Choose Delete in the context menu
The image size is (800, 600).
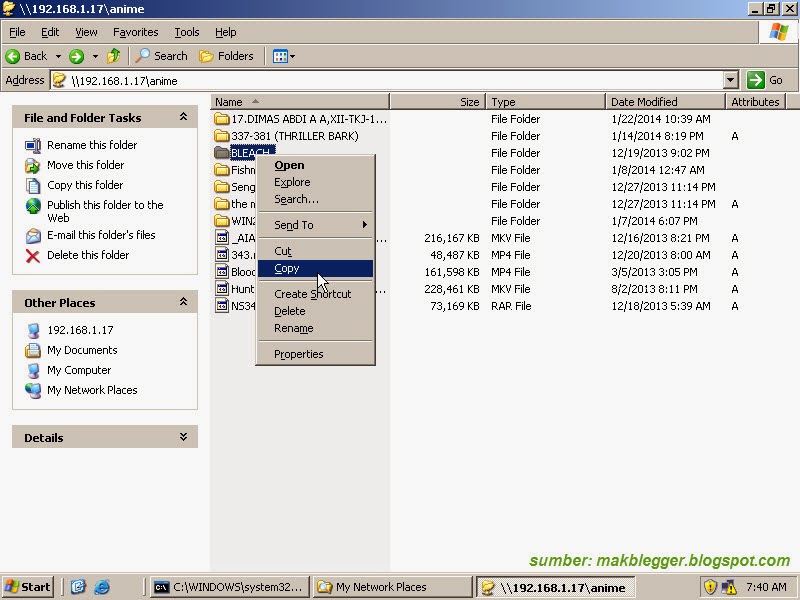(315, 311)
